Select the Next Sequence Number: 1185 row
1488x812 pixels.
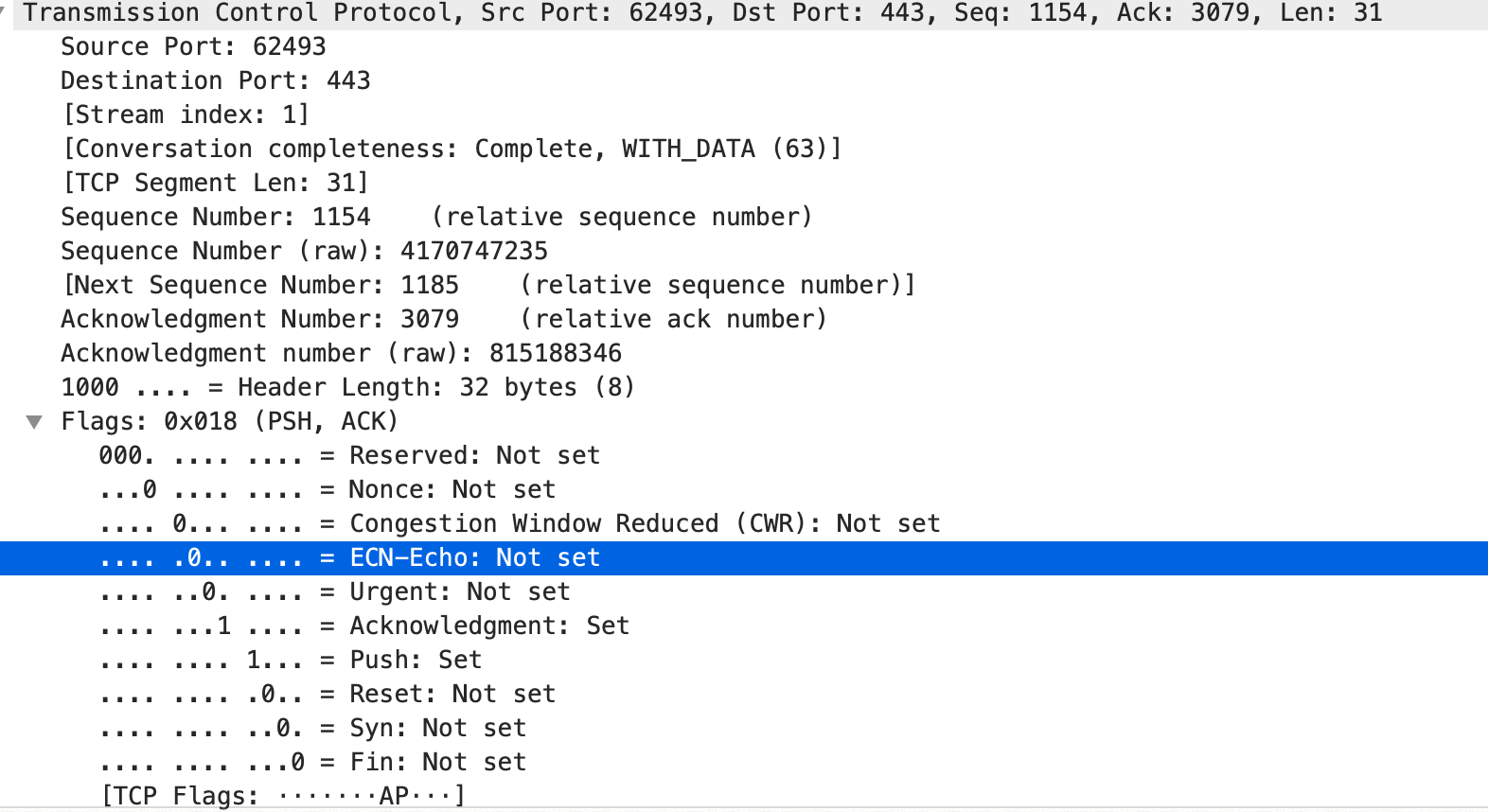(x=488, y=285)
